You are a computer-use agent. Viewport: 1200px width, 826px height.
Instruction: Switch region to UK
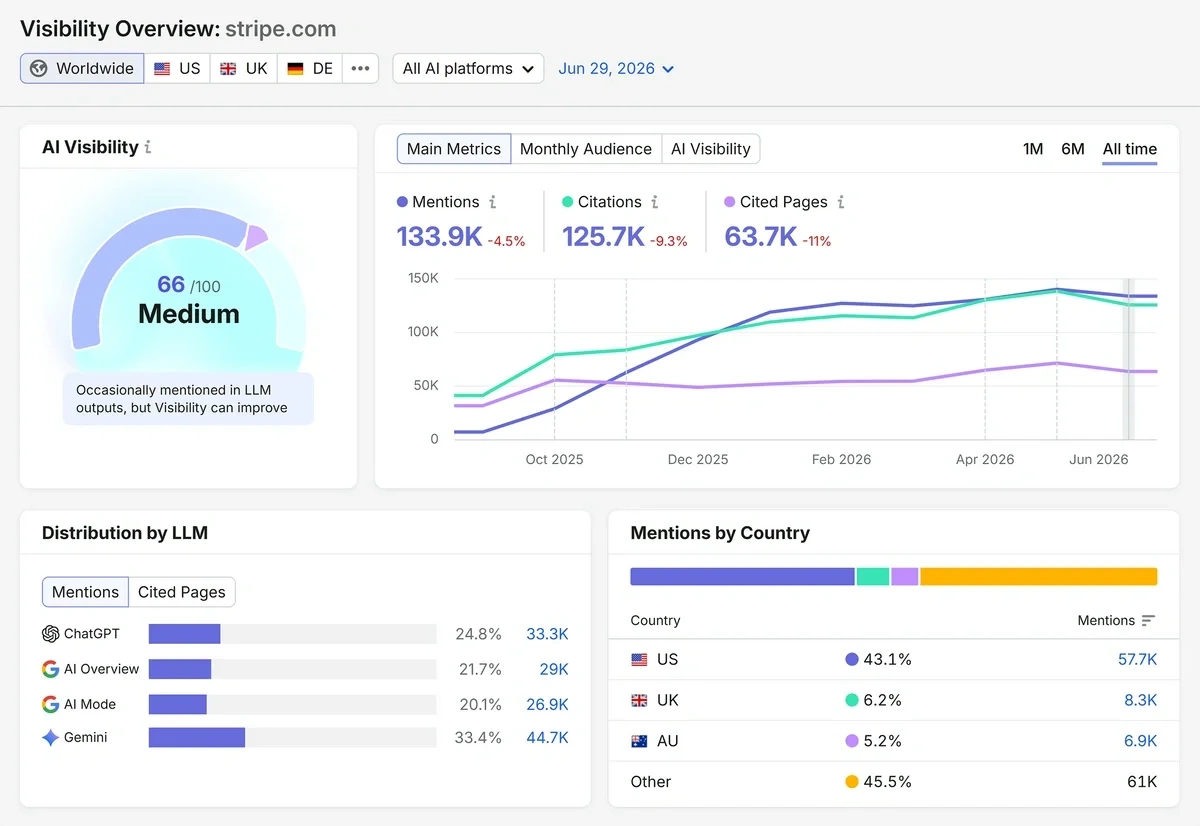[244, 68]
